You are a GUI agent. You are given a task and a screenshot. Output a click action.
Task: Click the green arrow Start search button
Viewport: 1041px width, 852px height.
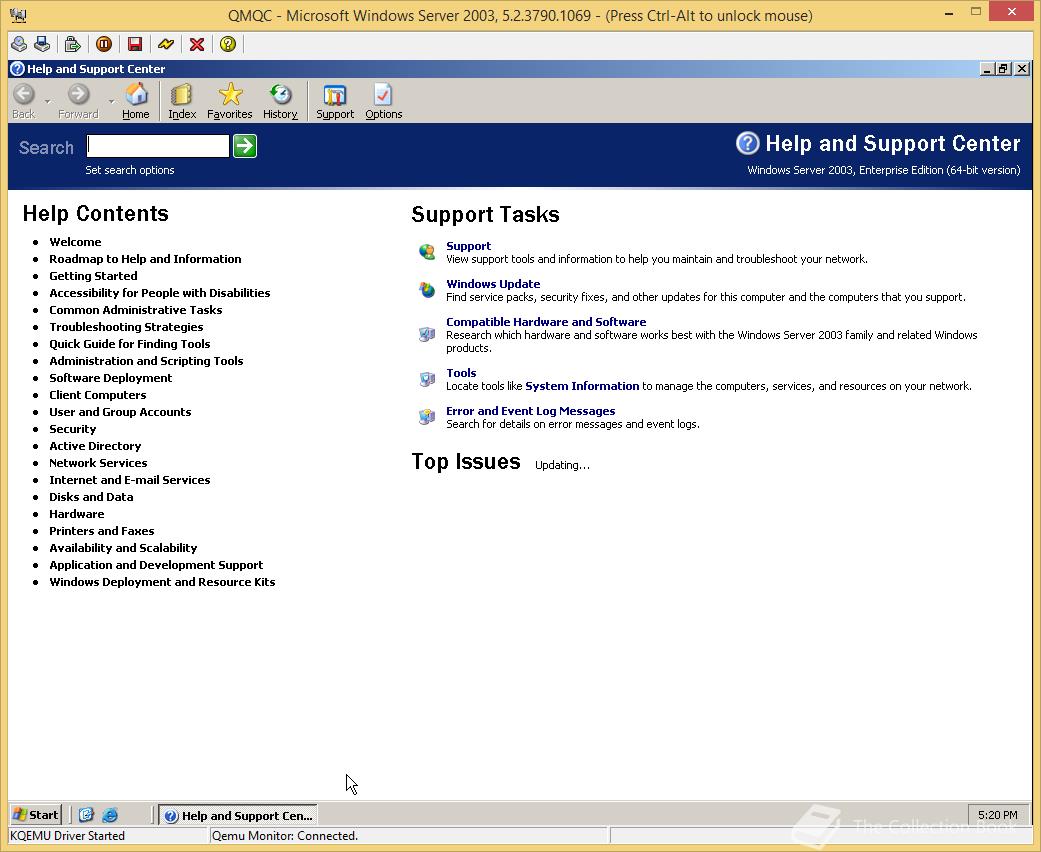click(x=245, y=146)
